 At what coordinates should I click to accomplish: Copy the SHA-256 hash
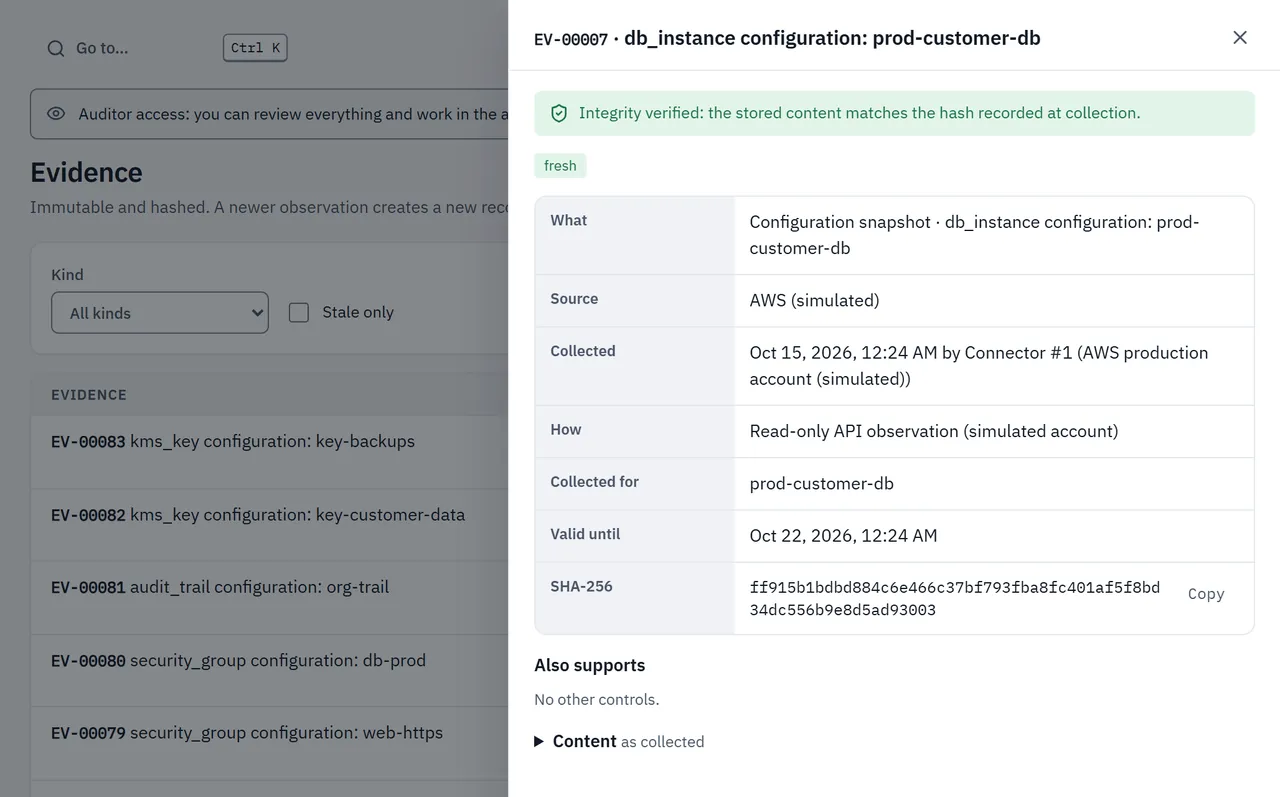click(1206, 594)
